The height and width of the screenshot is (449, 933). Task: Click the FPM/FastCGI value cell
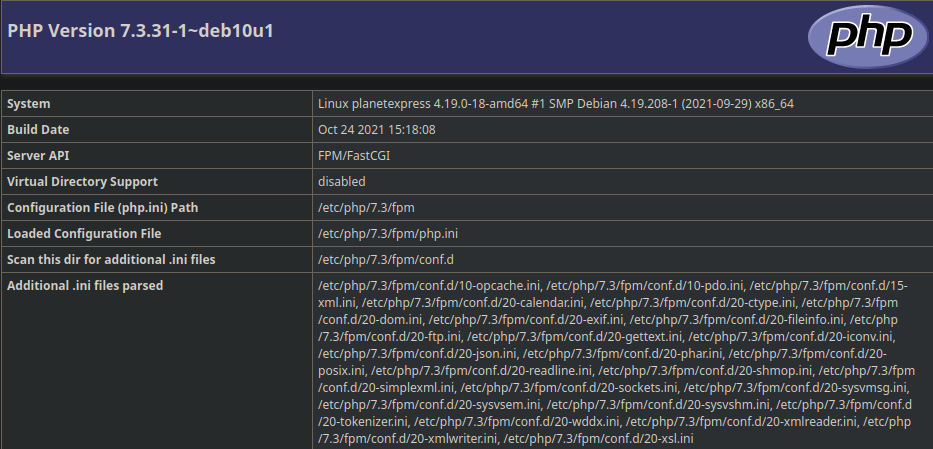pyautogui.click(x=622, y=156)
